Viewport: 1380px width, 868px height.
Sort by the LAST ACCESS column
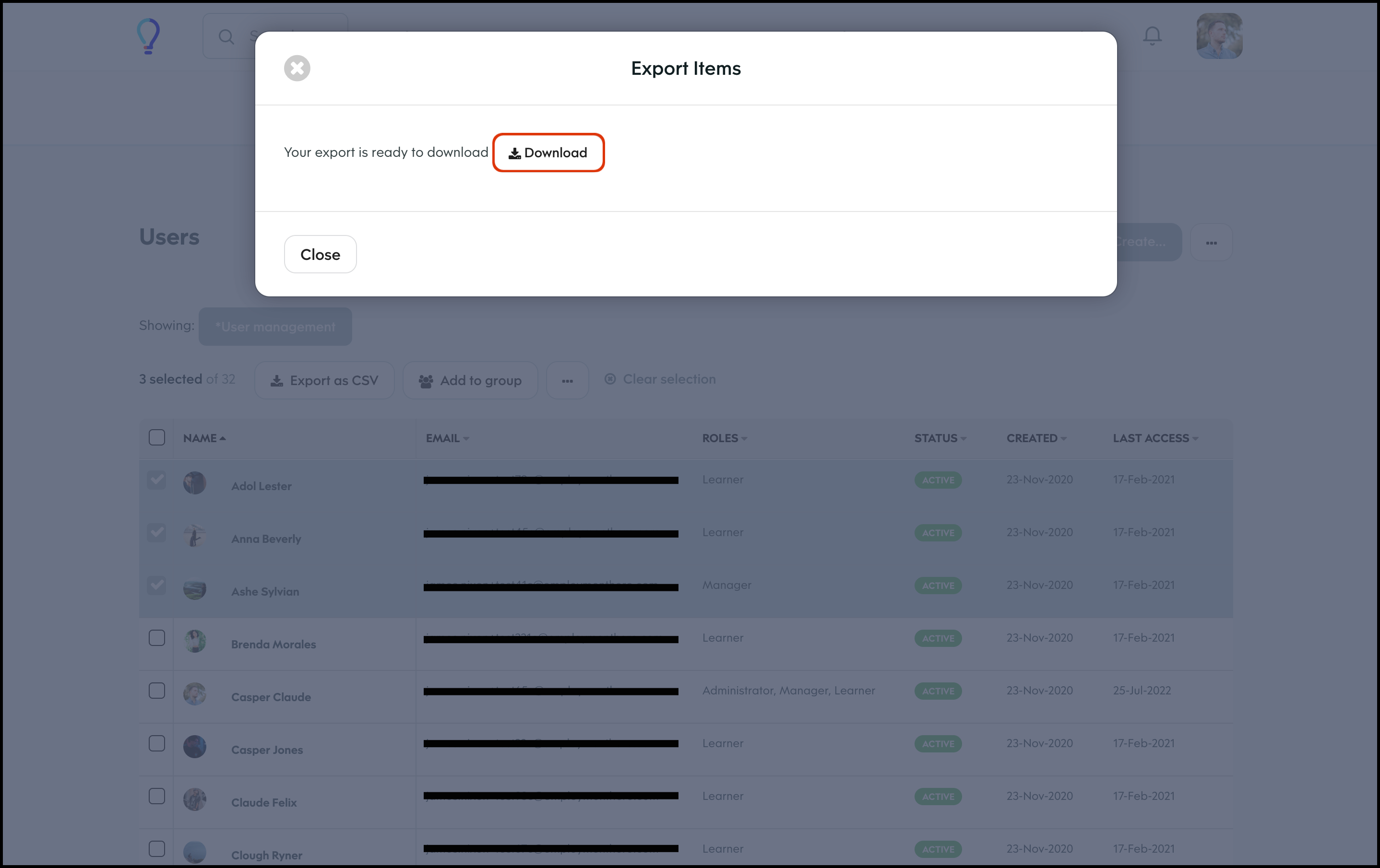pyautogui.click(x=1155, y=438)
